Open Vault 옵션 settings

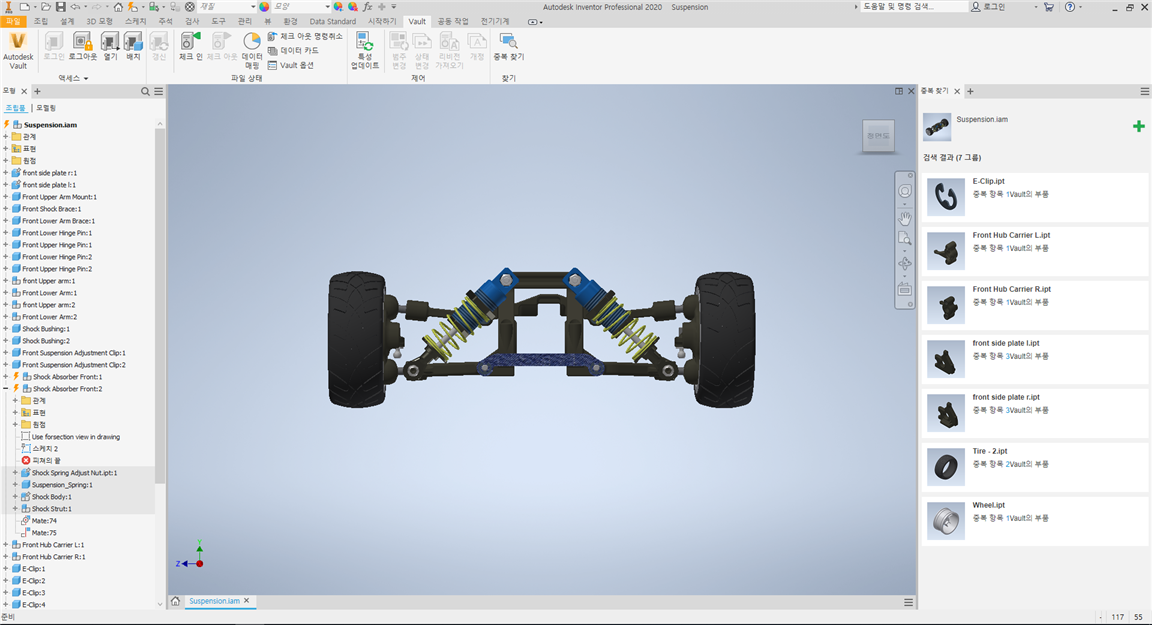(x=291, y=65)
